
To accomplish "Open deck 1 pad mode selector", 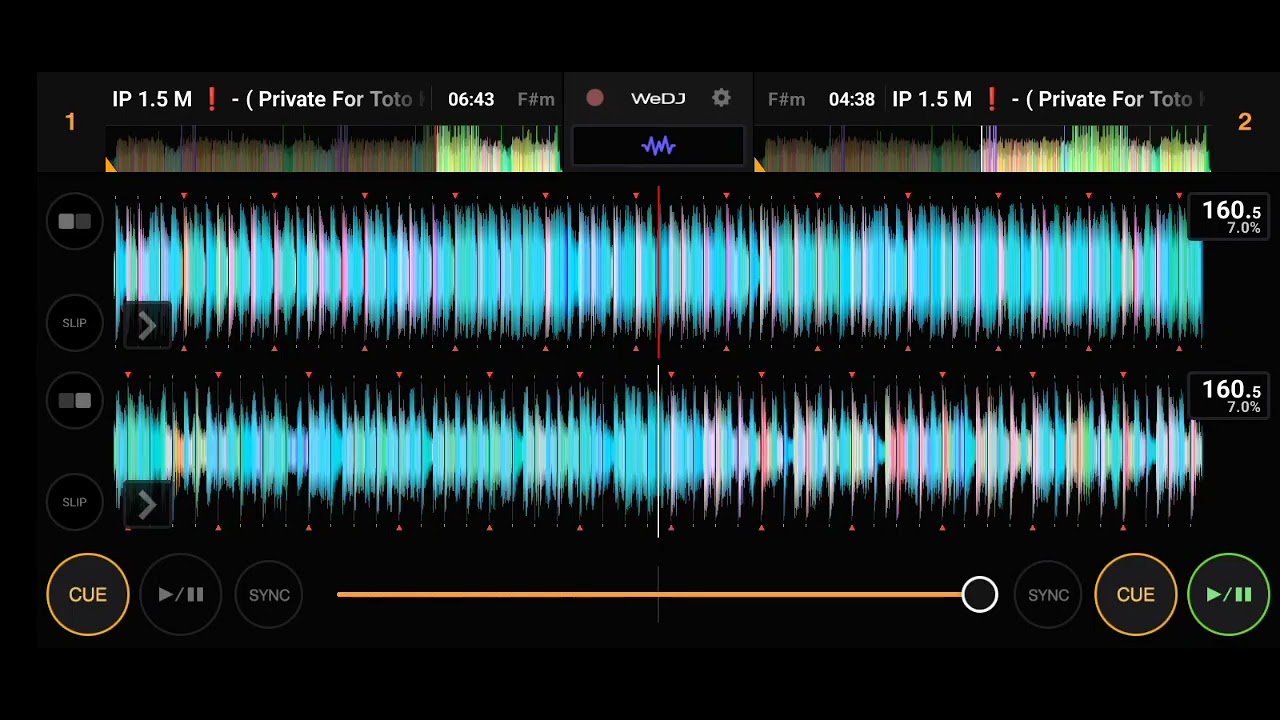I will click(x=75, y=222).
